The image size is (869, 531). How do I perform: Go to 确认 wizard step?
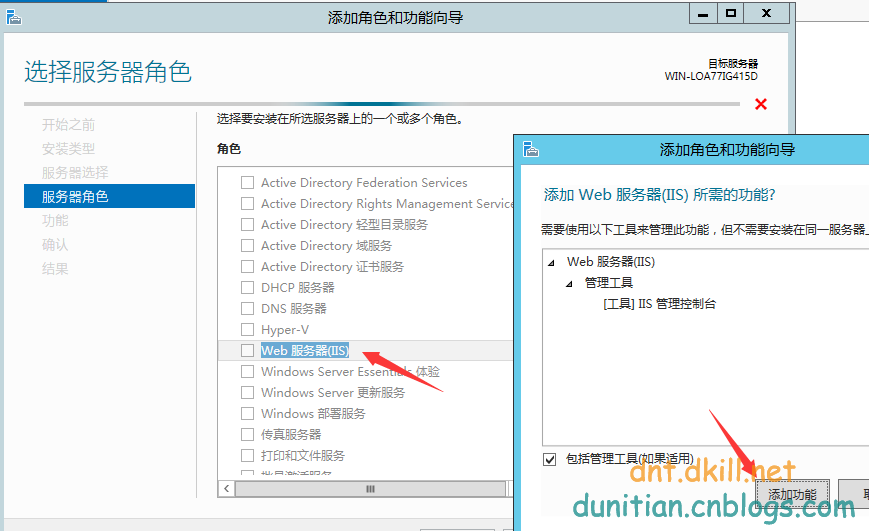(x=55, y=244)
